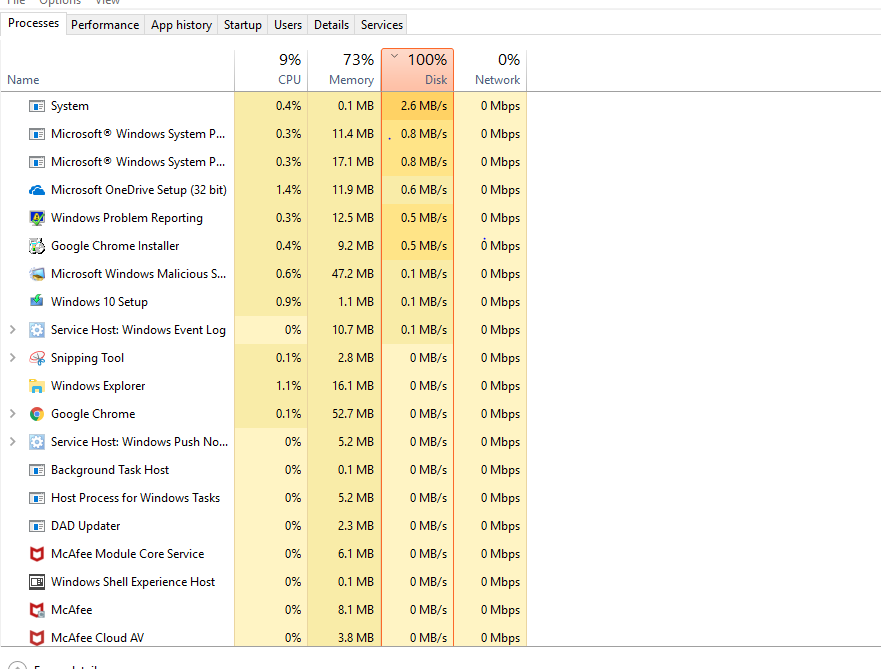Click the 47.2 MB memory value
This screenshot has height=669, width=881.
coord(352,274)
